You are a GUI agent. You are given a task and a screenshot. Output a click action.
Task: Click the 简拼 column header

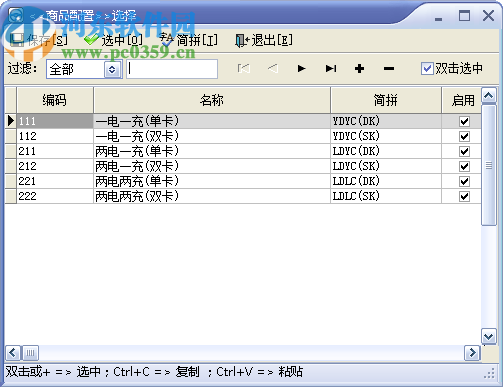(386, 100)
